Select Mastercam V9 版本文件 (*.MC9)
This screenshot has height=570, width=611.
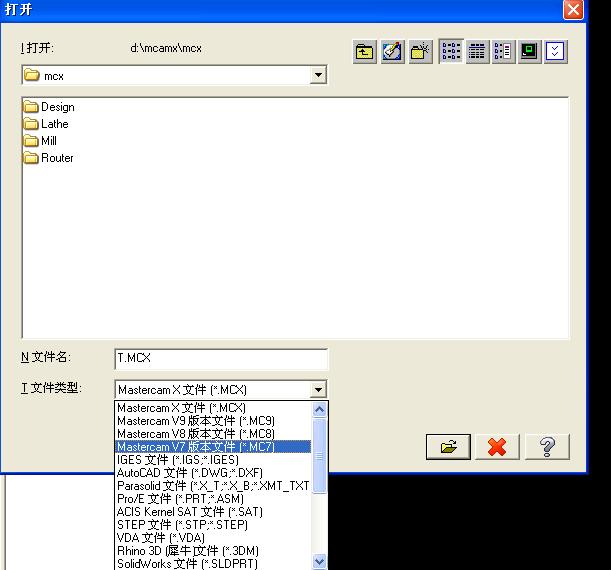tap(213, 421)
